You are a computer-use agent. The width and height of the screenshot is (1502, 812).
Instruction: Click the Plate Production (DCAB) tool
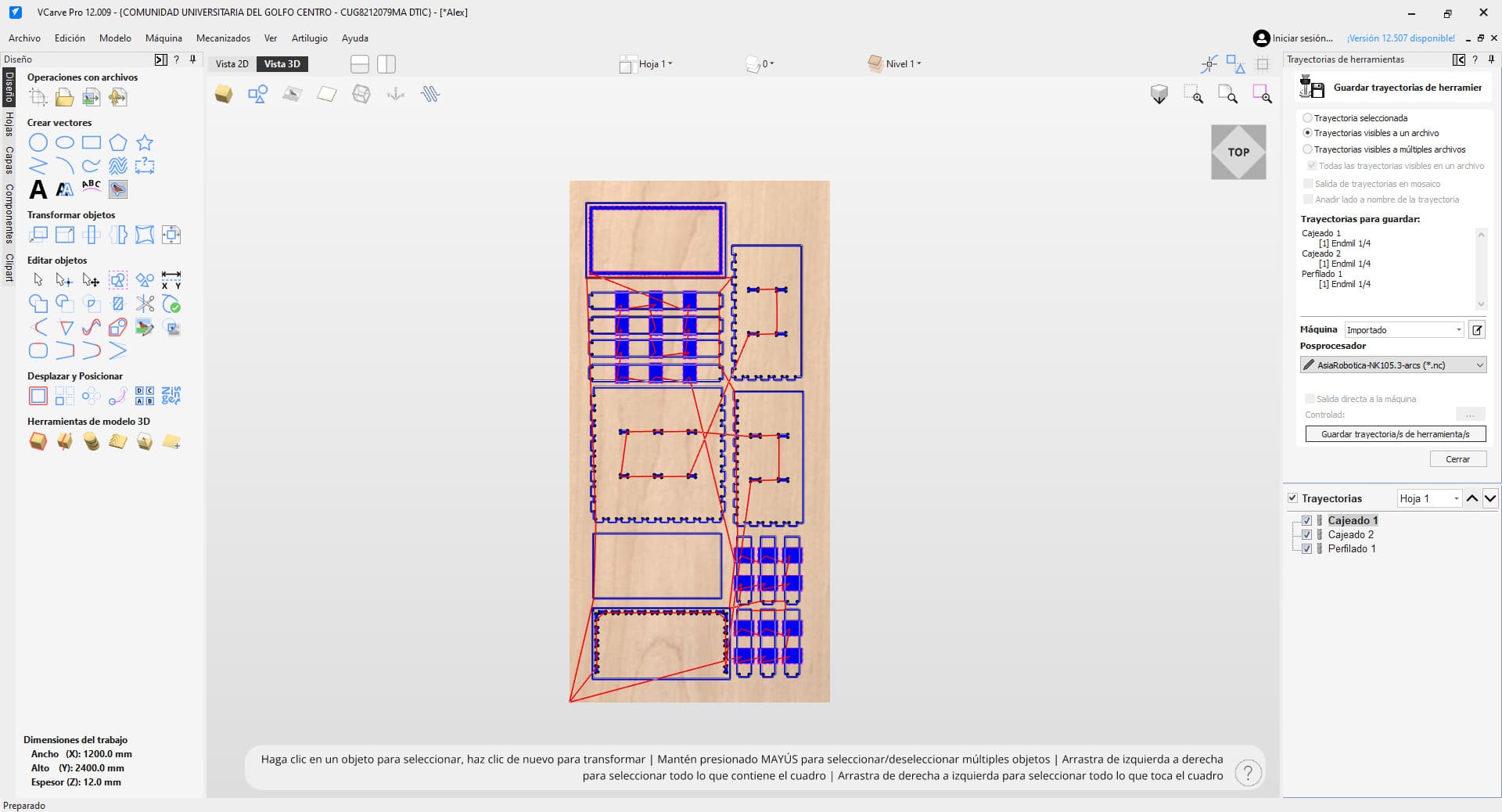point(145,396)
